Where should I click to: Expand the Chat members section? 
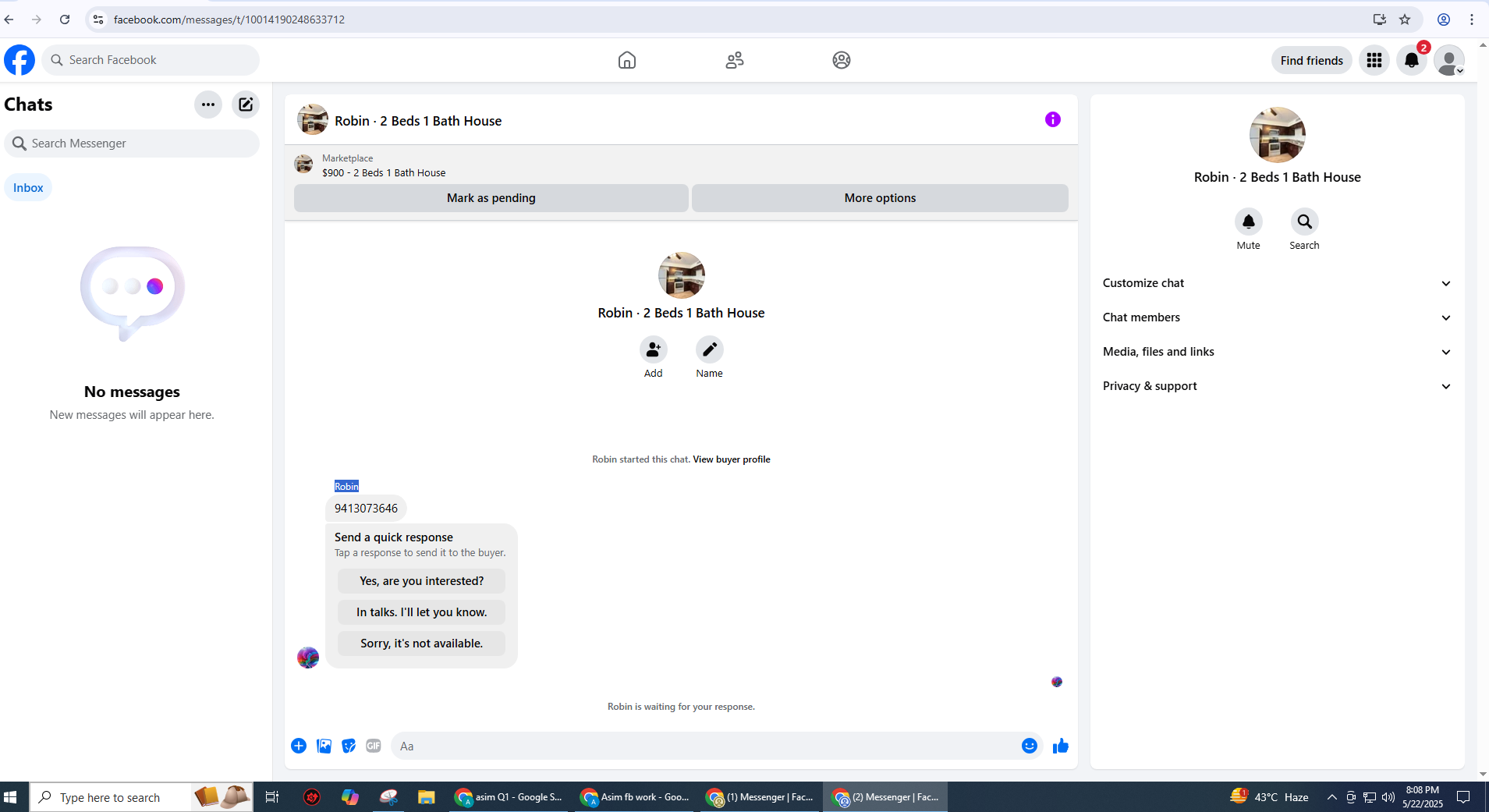[1278, 317]
